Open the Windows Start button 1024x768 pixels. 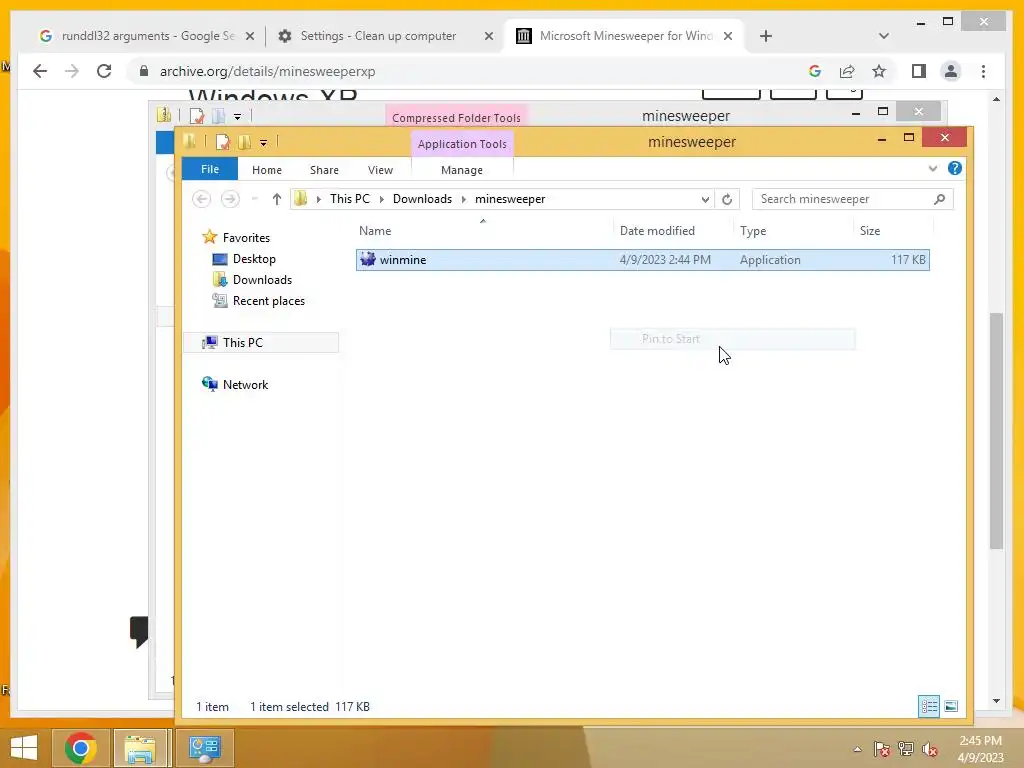click(24, 748)
